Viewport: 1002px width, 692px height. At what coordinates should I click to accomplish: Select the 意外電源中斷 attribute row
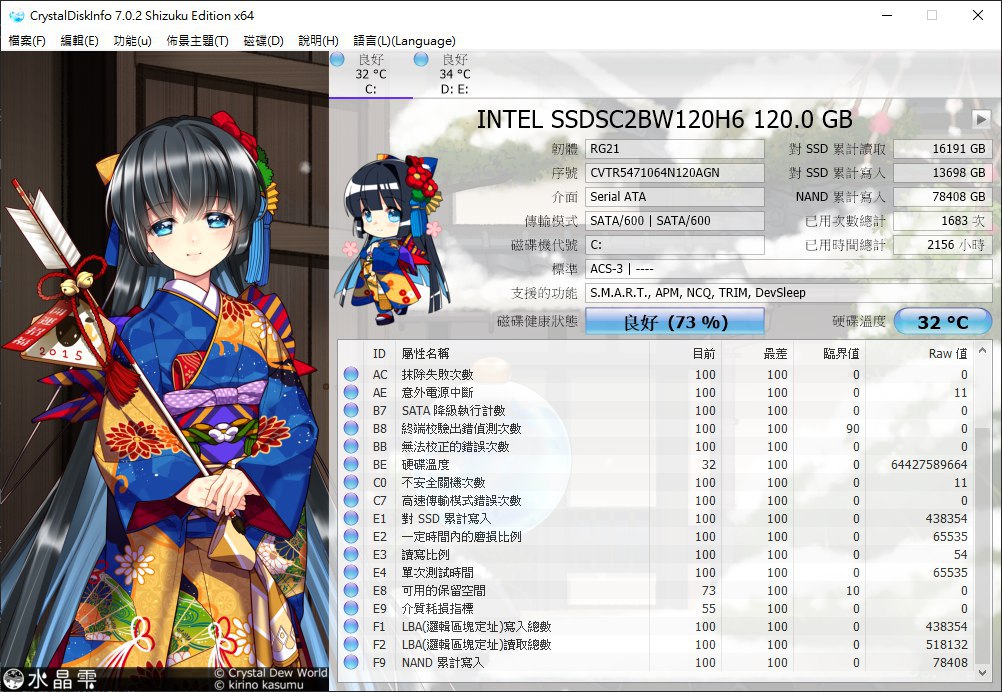(x=656, y=392)
